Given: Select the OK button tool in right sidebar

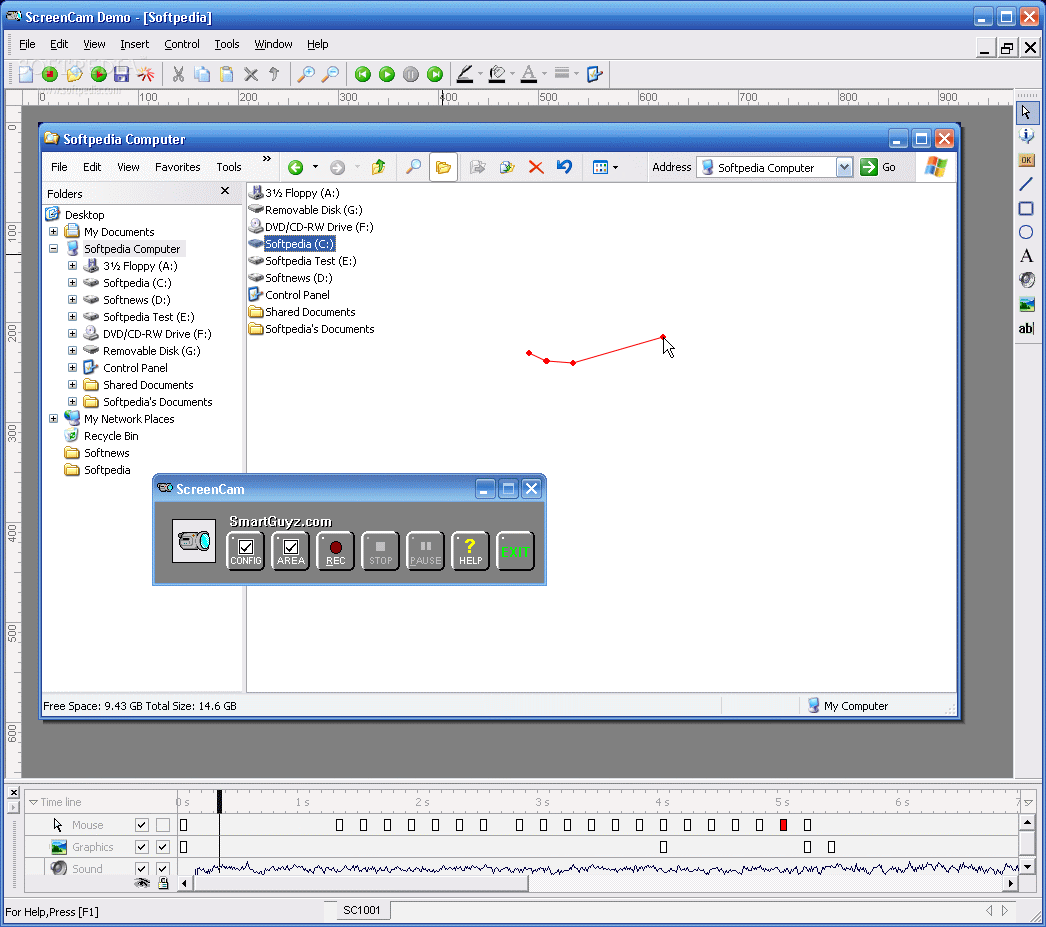Looking at the screenshot, I should (x=1027, y=160).
